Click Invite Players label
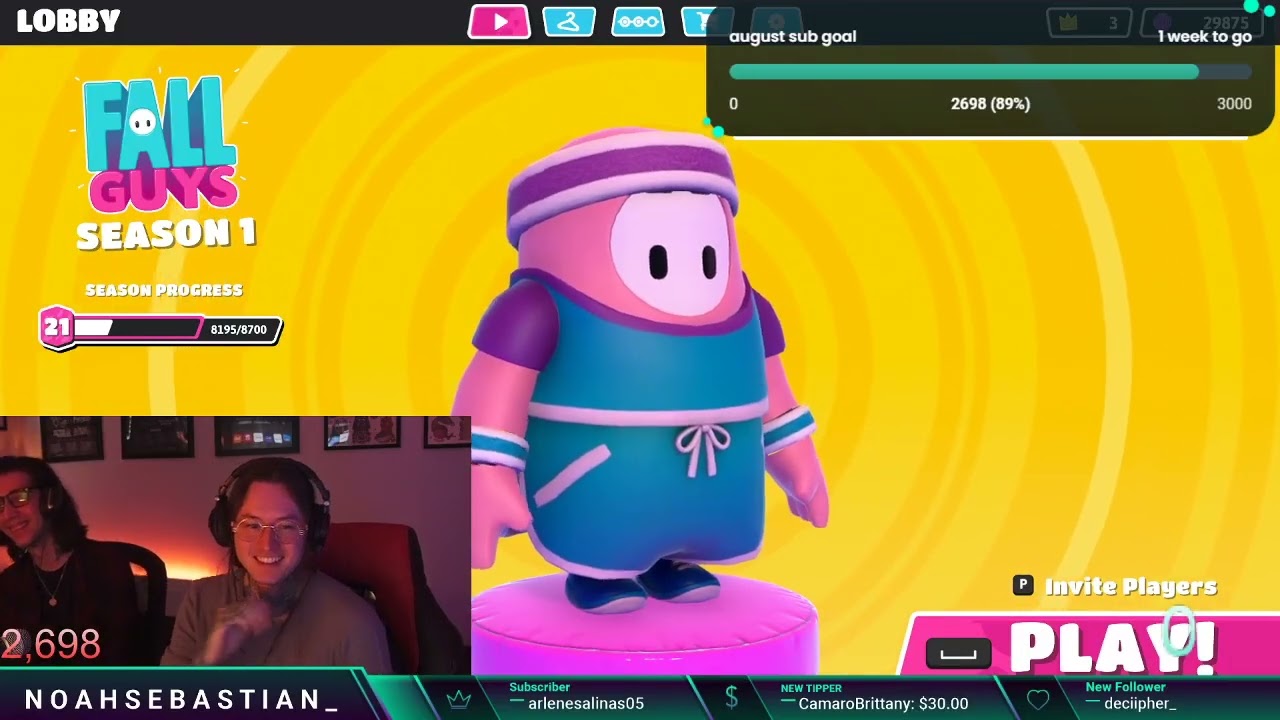Viewport: 1280px width, 720px height. [1130, 587]
